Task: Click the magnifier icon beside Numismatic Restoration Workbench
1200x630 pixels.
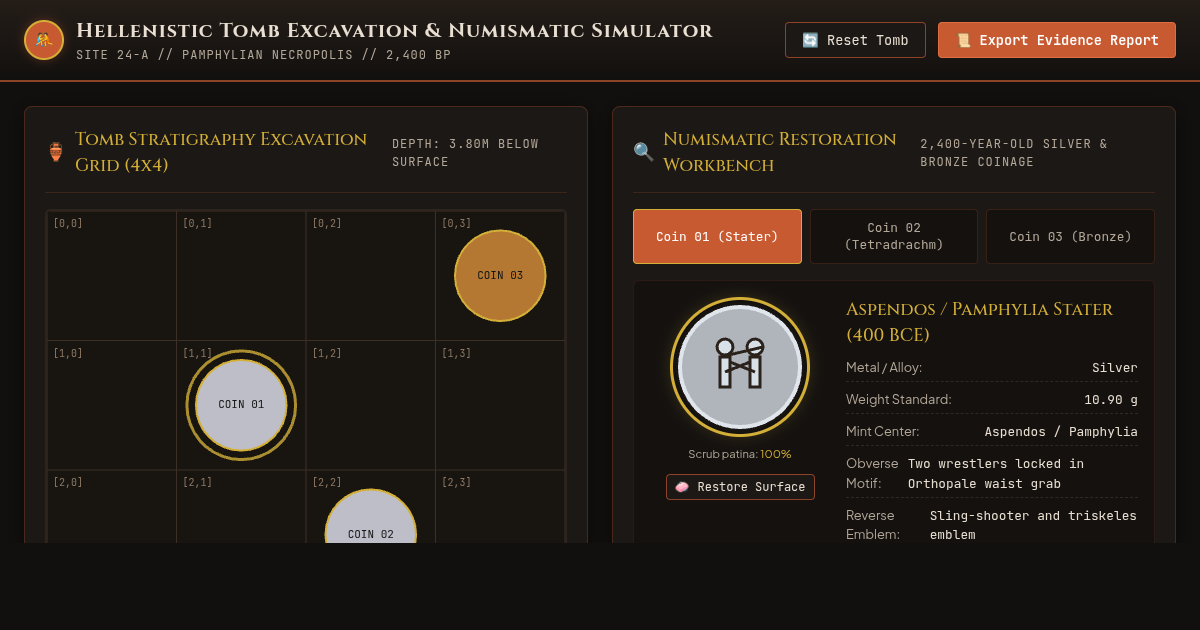Action: (x=643, y=152)
